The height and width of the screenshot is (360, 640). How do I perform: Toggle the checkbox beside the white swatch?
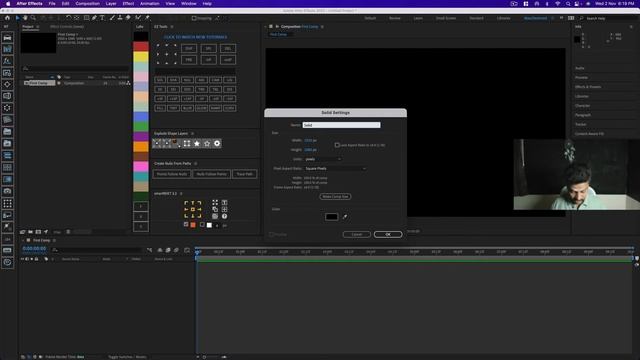pos(202,224)
